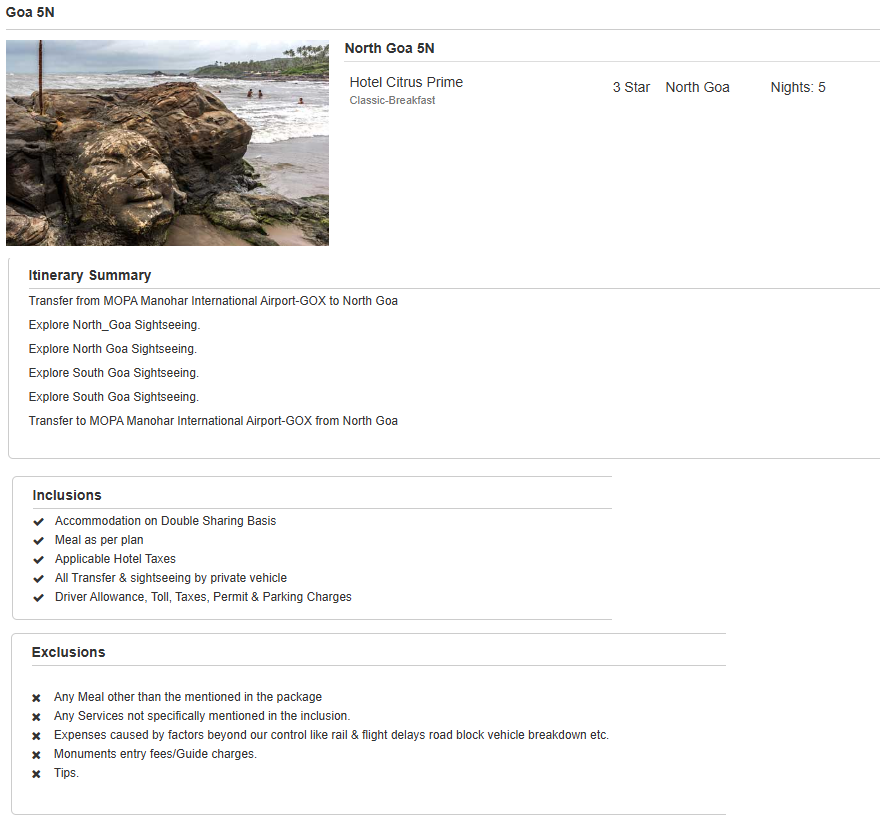
Task: Click the 3 Star rating label
Action: coord(631,87)
